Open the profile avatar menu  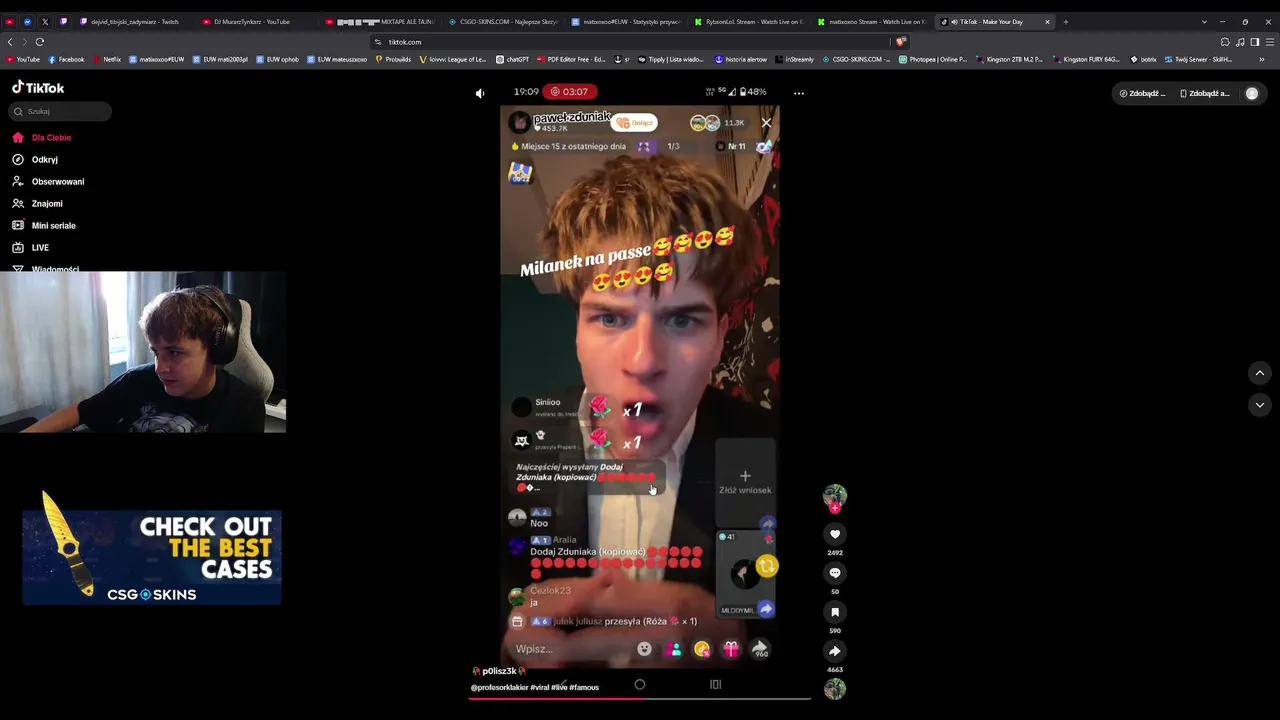(1252, 93)
